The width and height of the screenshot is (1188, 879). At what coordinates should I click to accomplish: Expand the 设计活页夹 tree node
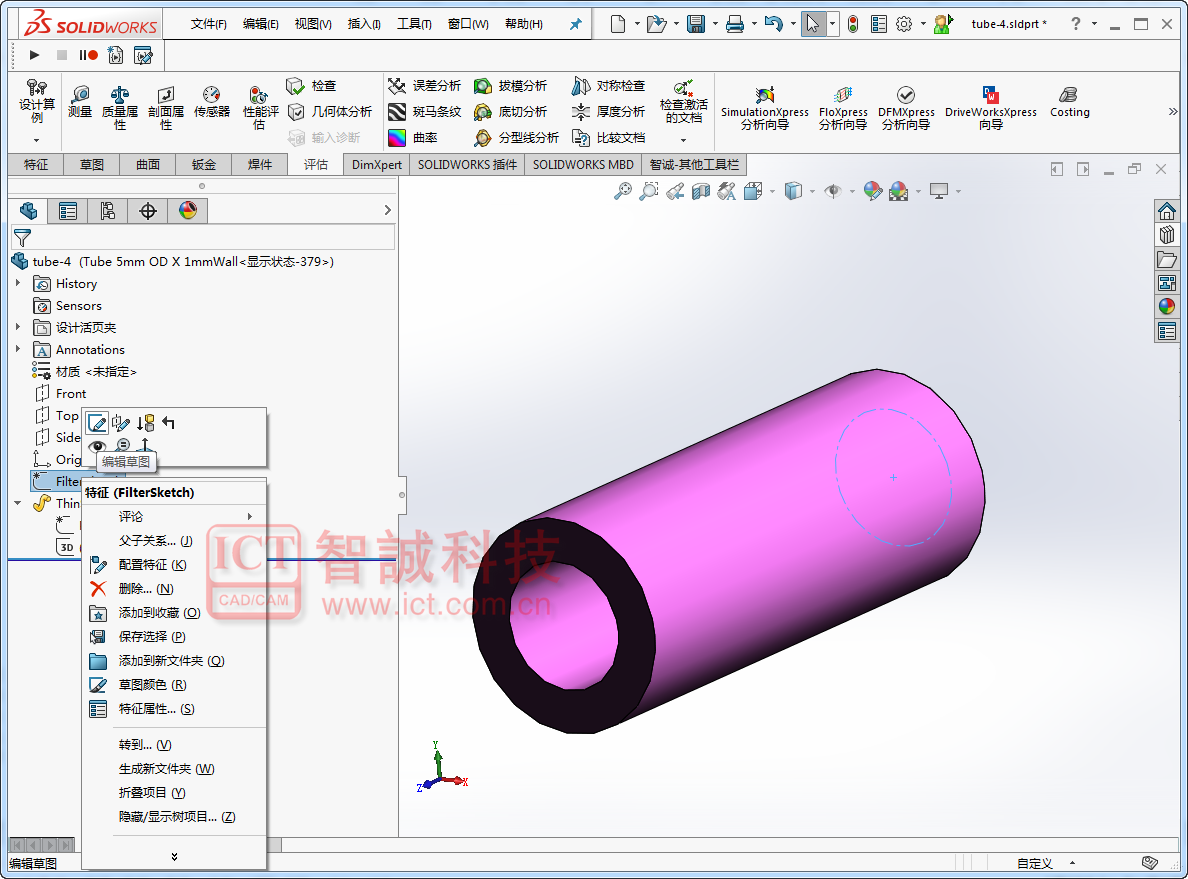pos(17,327)
